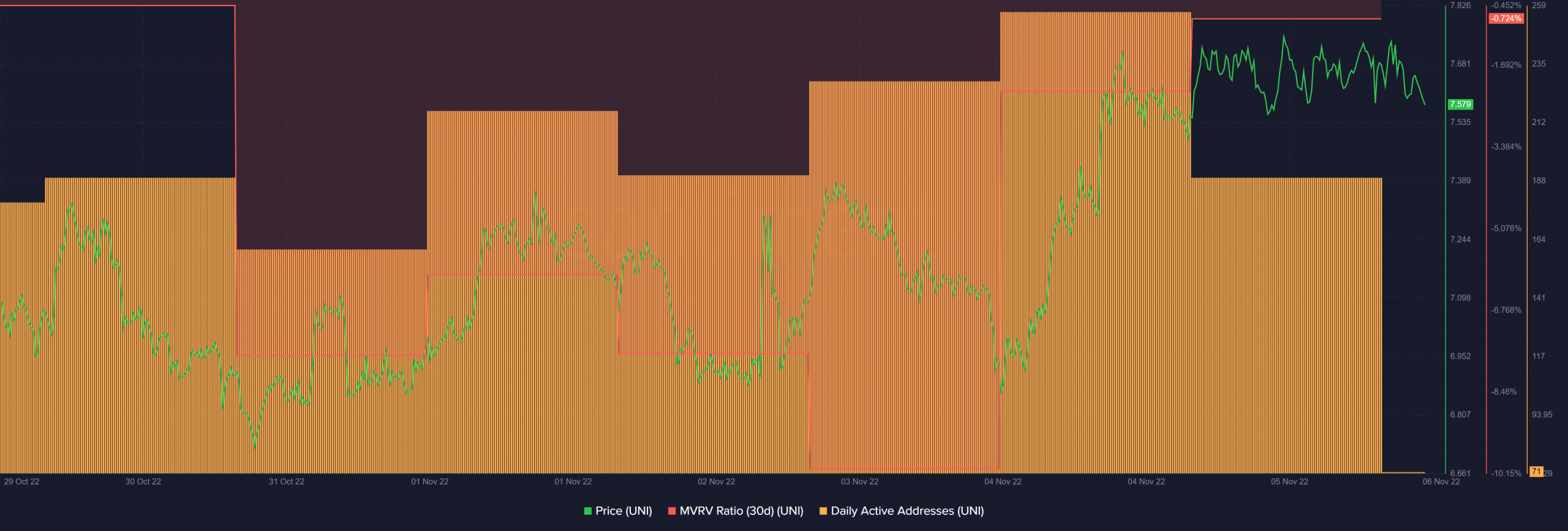This screenshot has width=1568, height=531.
Task: Click the orange Daily Active Addresses legend square
Action: tap(823, 511)
